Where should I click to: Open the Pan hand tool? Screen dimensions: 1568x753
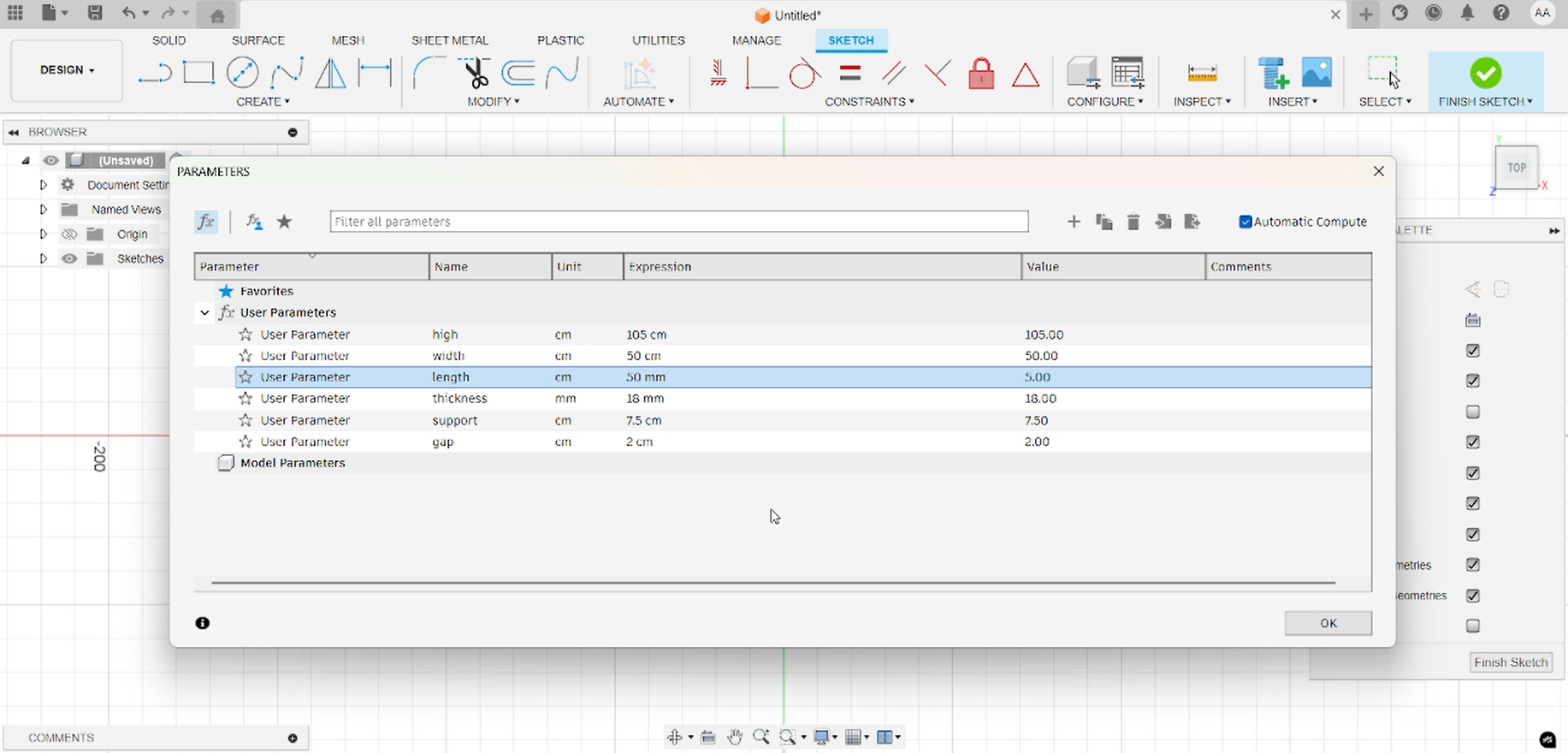point(735,737)
